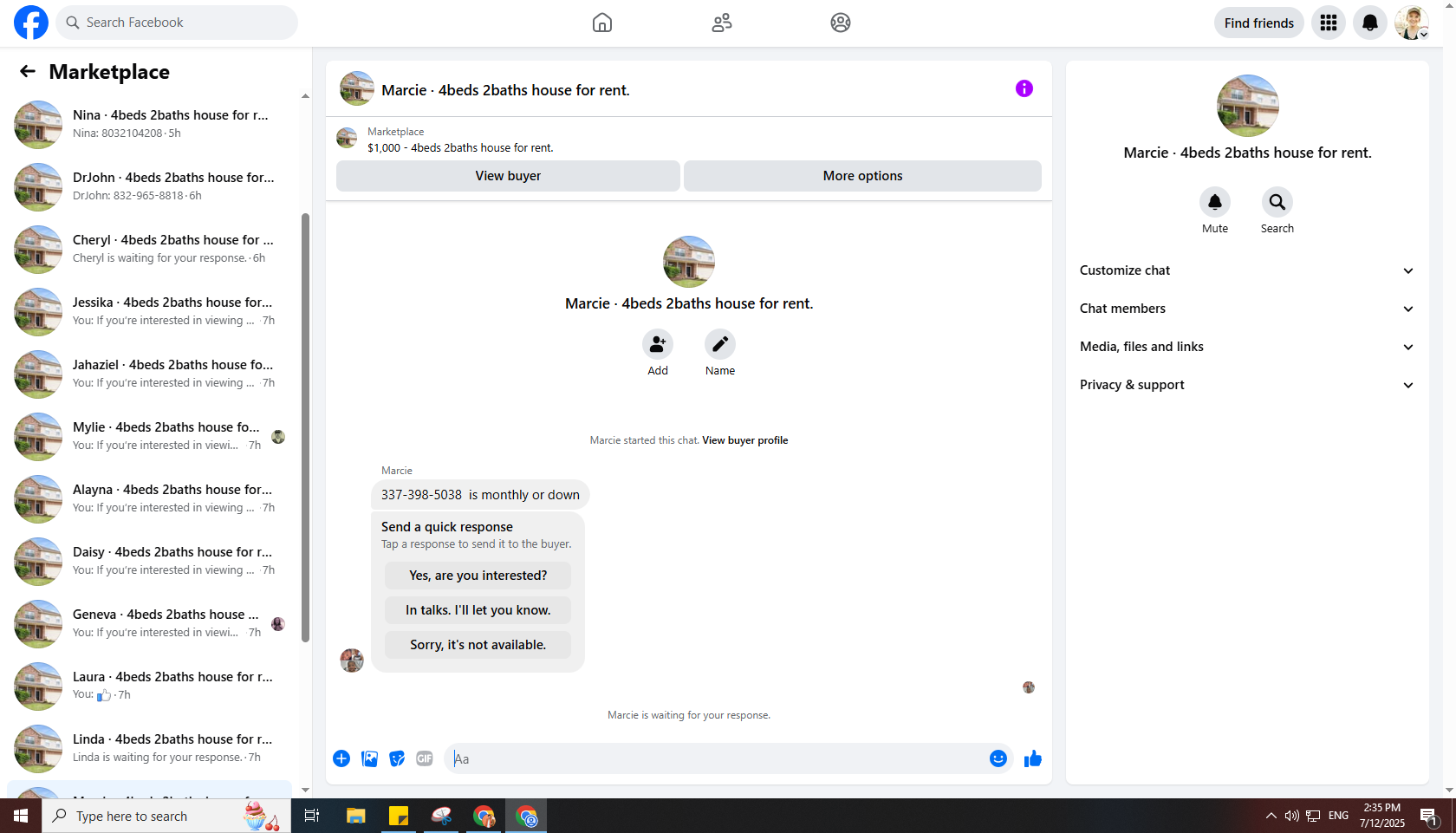This screenshot has height=833, width=1456.
Task: Click the More options button
Action: (x=862, y=176)
